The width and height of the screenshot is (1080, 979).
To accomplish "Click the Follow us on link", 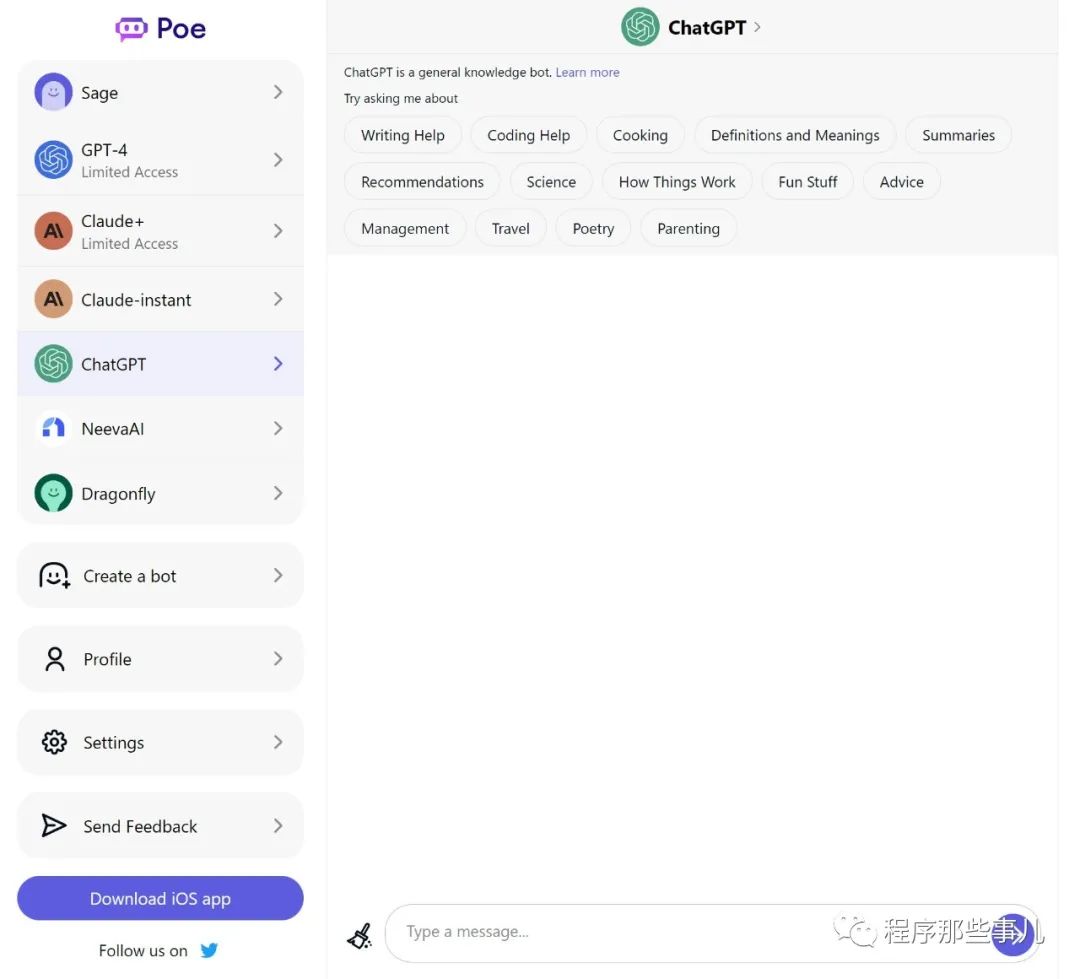I will pos(158,951).
